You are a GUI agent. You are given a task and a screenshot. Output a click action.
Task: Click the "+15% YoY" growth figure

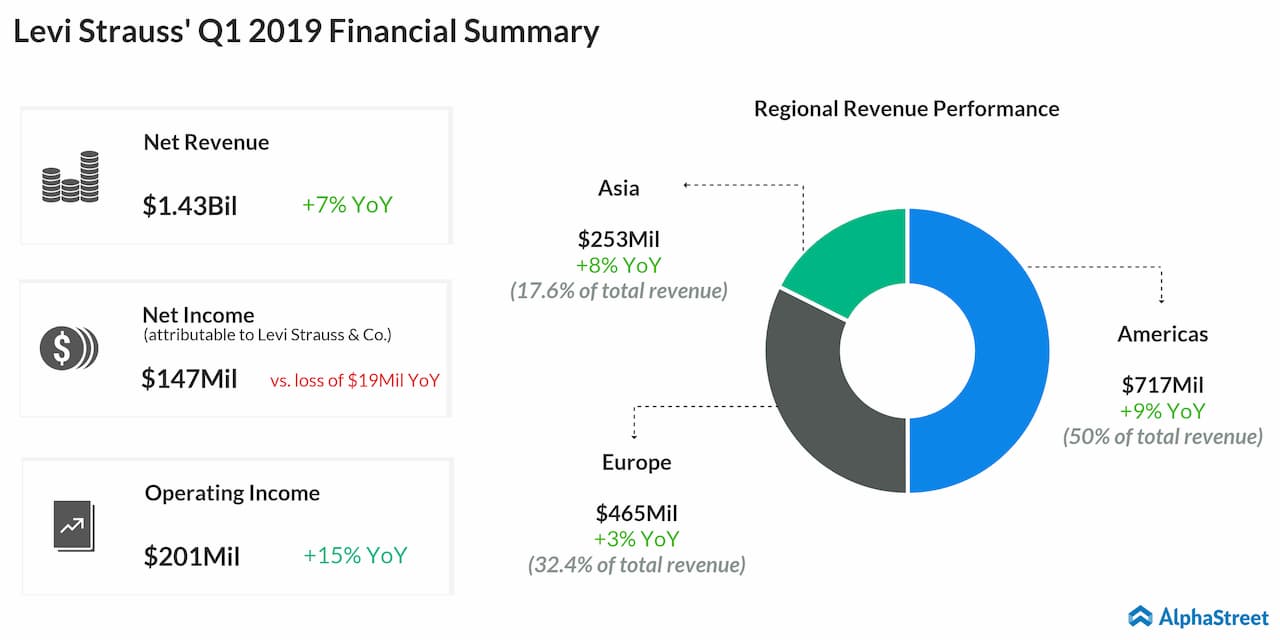[x=355, y=556]
